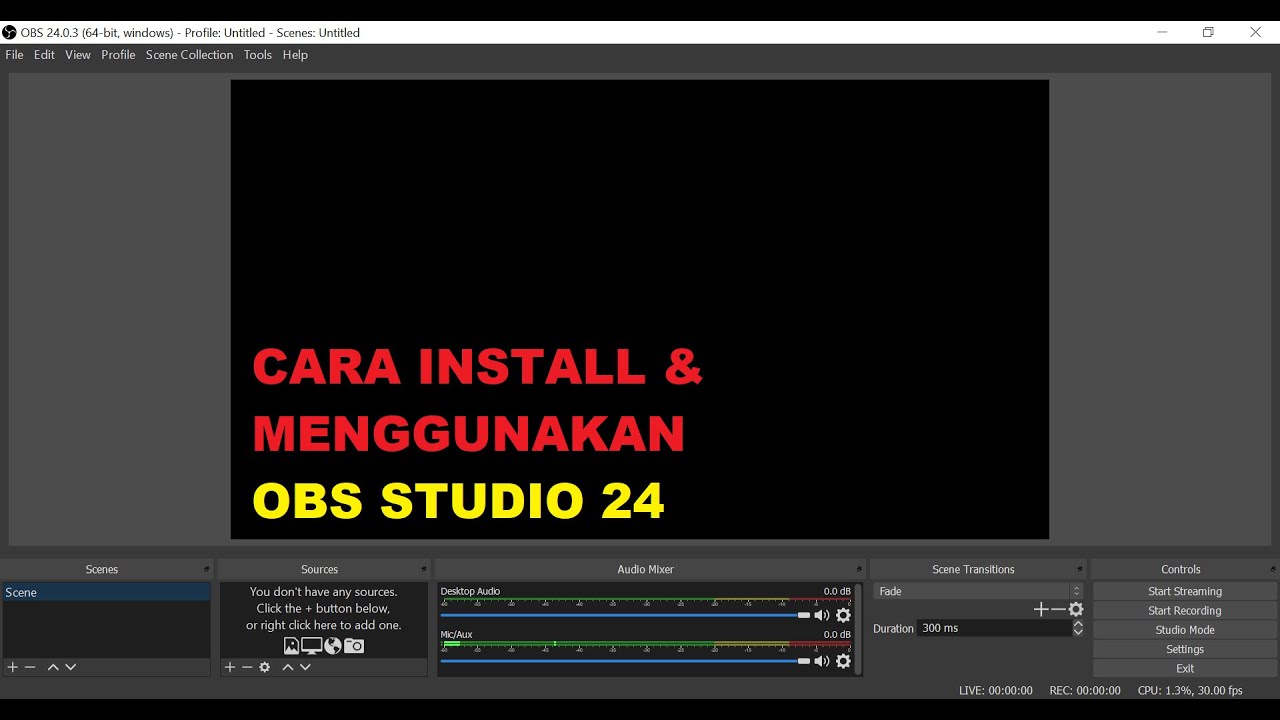Move source up using the Sources up arrow

coord(288,667)
